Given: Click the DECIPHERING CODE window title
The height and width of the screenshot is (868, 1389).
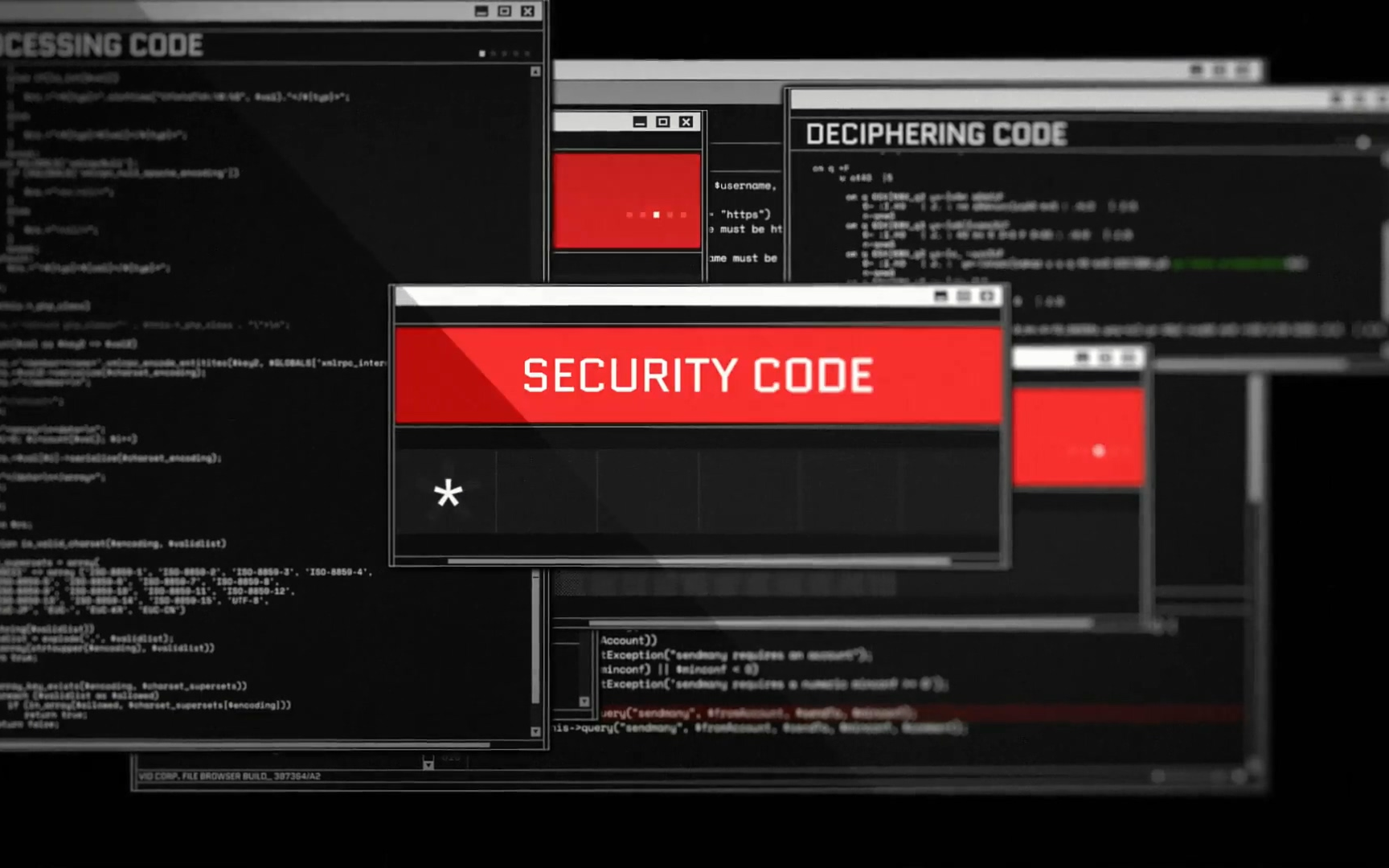Looking at the screenshot, I should [936, 134].
